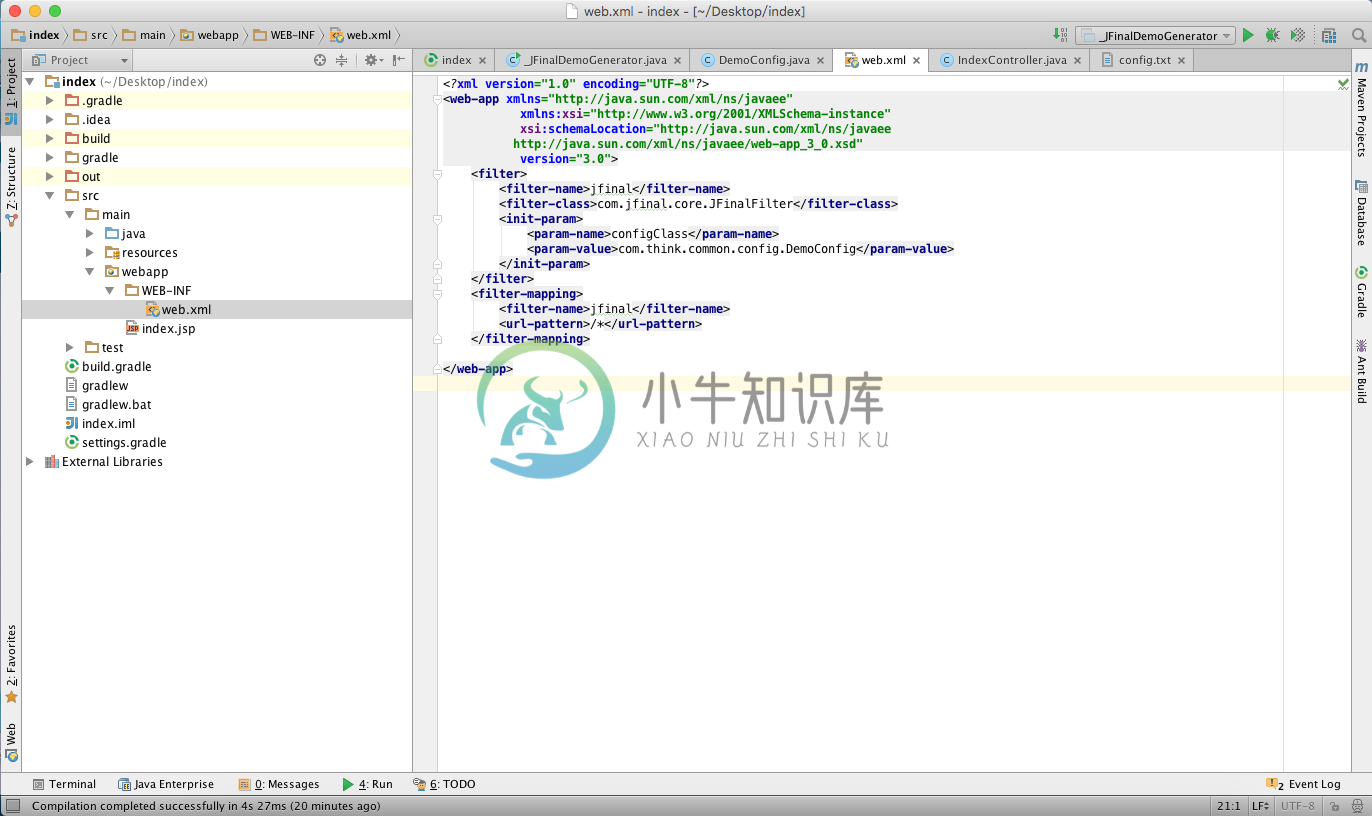
Task: Open the Ant Build side panel
Action: pyautogui.click(x=1361, y=371)
